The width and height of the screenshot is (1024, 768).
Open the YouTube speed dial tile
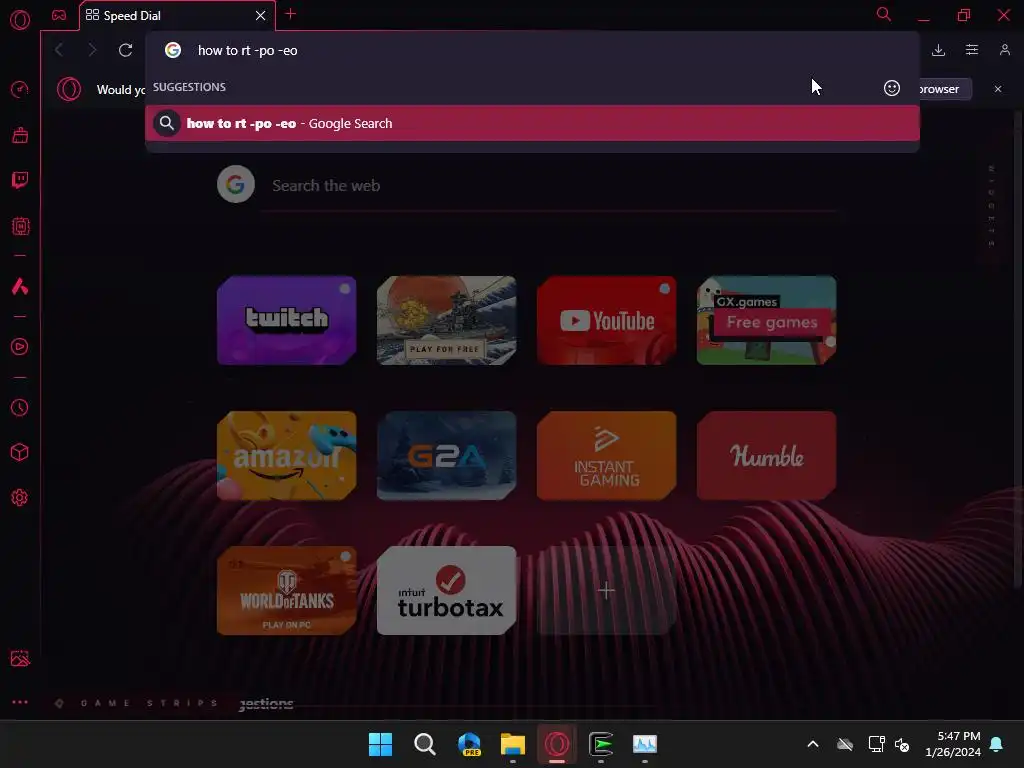(x=607, y=320)
